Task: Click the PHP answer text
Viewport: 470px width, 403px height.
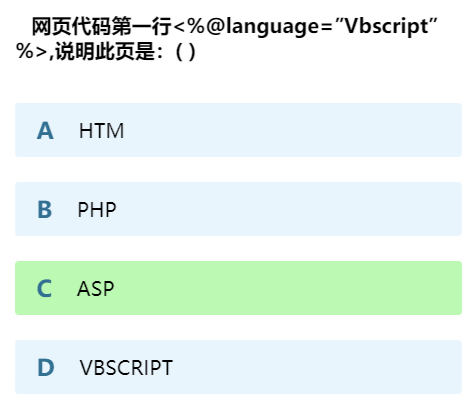Action: [97, 210]
